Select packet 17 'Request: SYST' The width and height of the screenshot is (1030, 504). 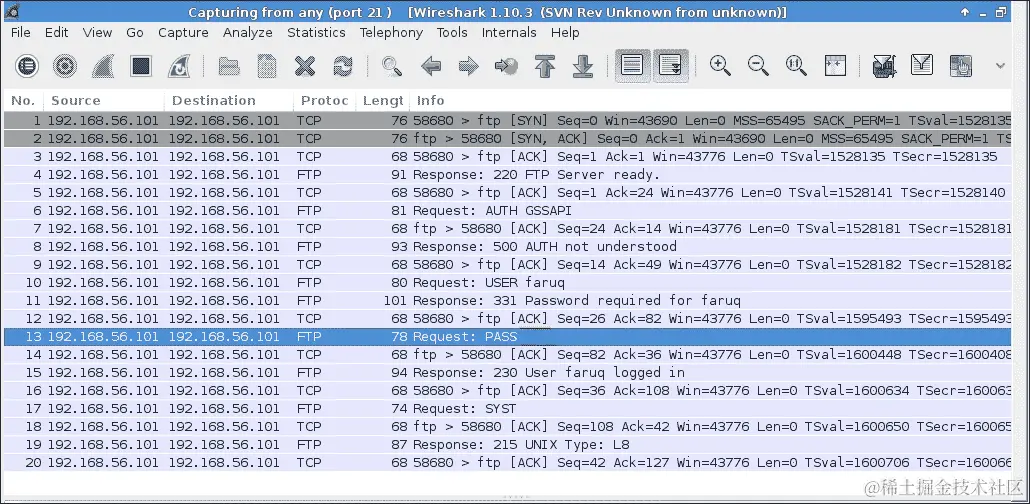[507, 408]
